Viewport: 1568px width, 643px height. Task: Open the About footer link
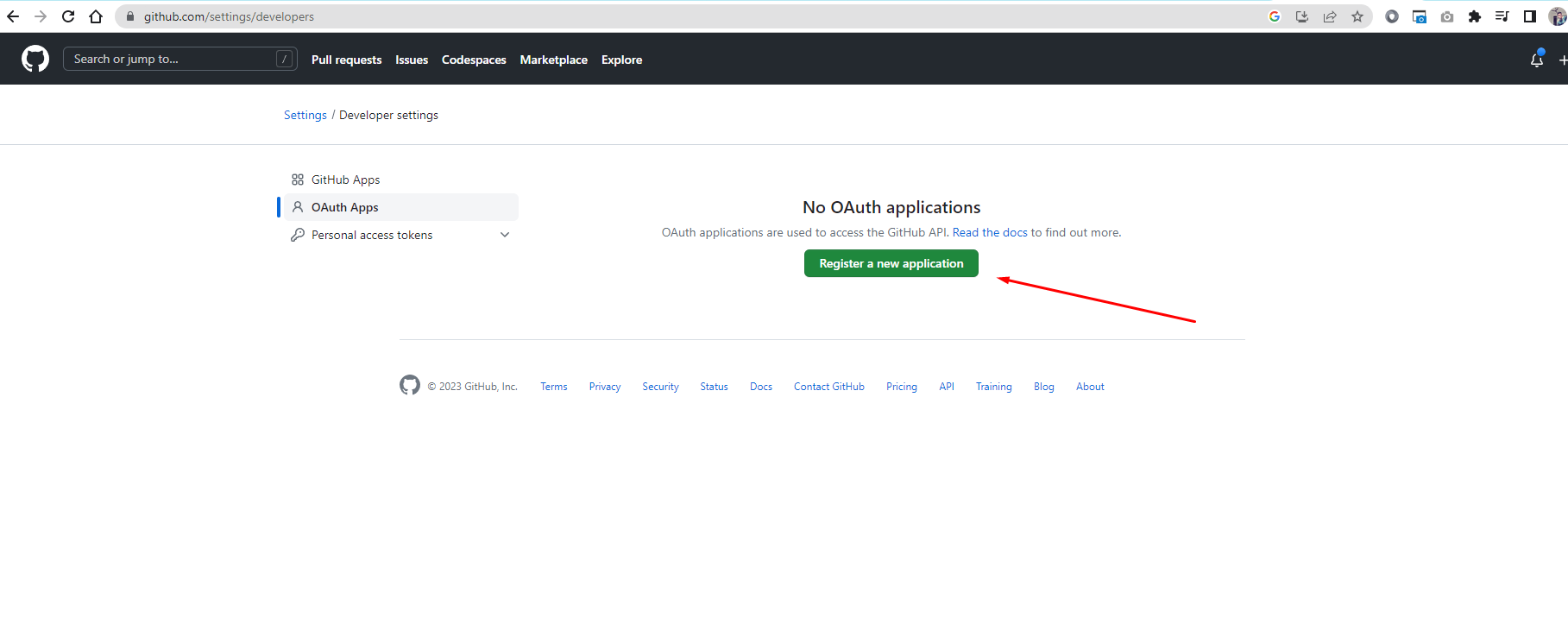click(x=1090, y=387)
